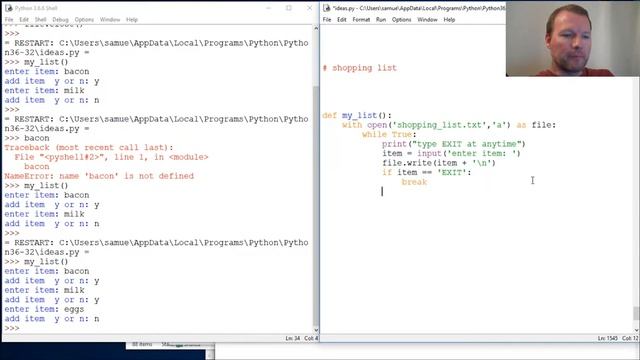Click the shell scrollbar up arrow
This screenshot has width=640, height=360.
coord(316,29)
